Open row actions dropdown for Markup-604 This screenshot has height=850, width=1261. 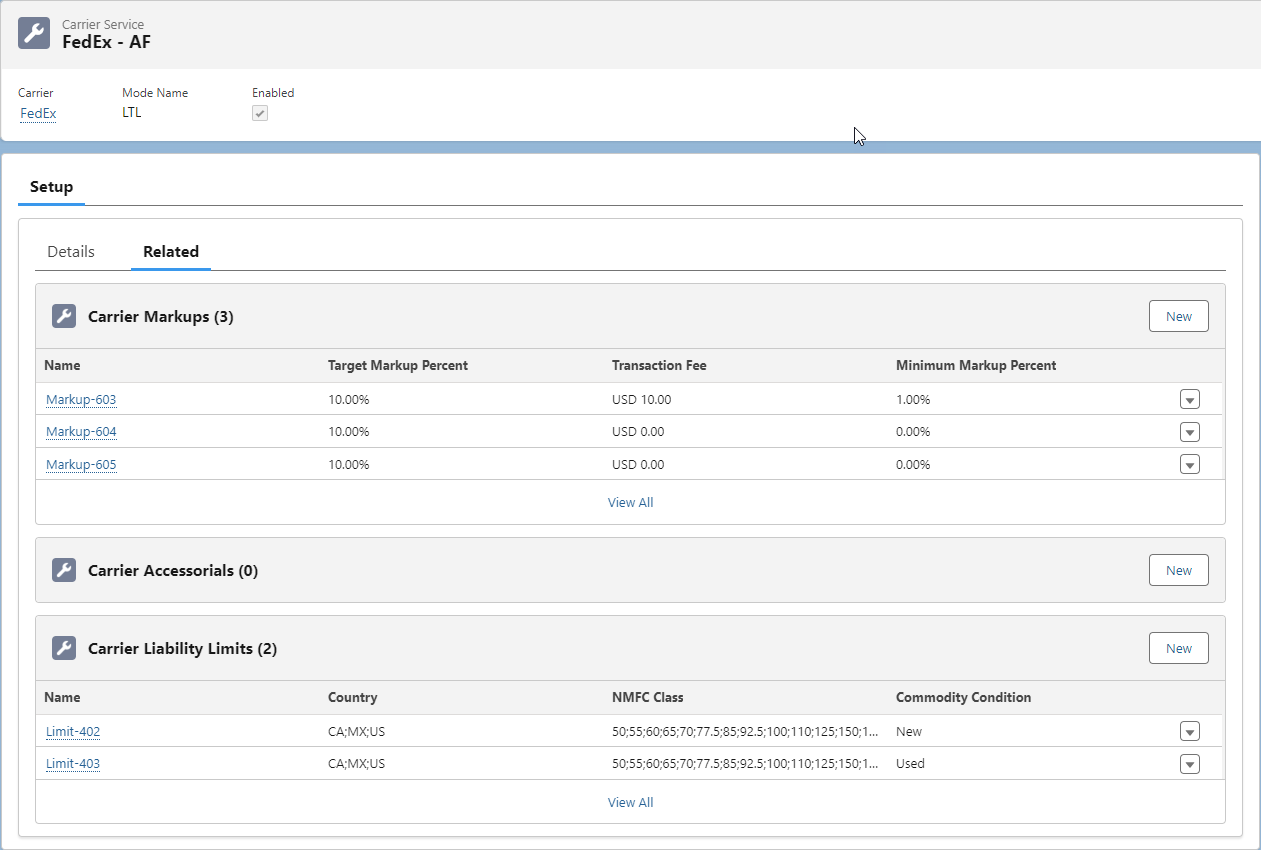[x=1190, y=432]
